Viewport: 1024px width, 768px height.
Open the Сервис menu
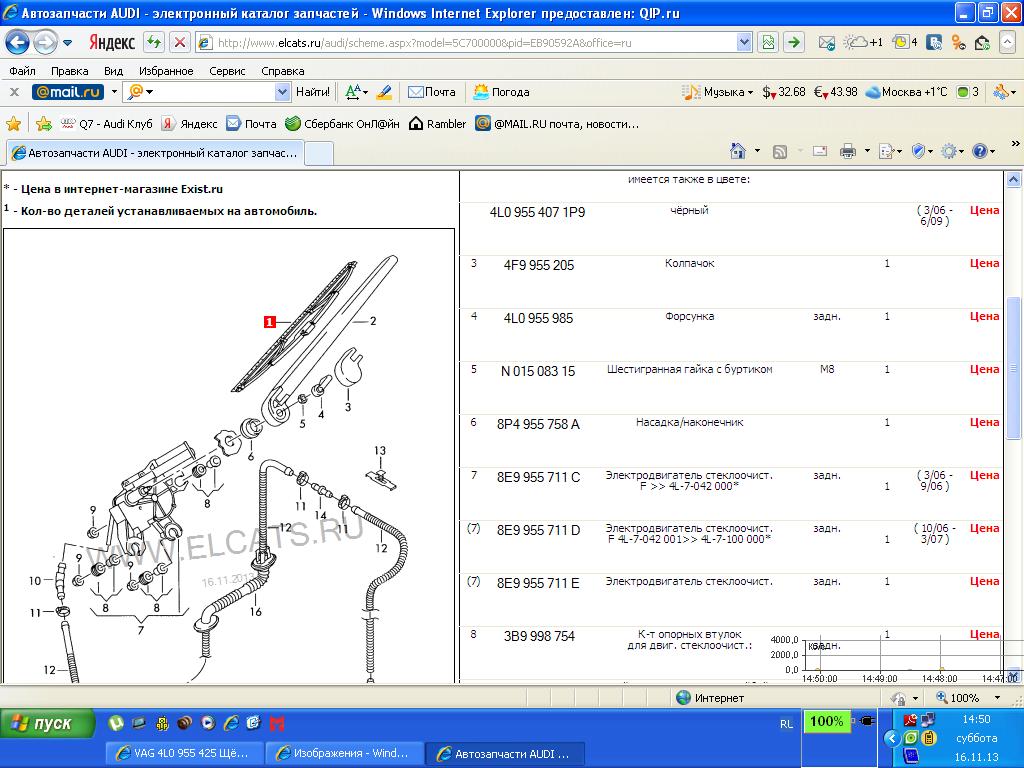click(227, 71)
